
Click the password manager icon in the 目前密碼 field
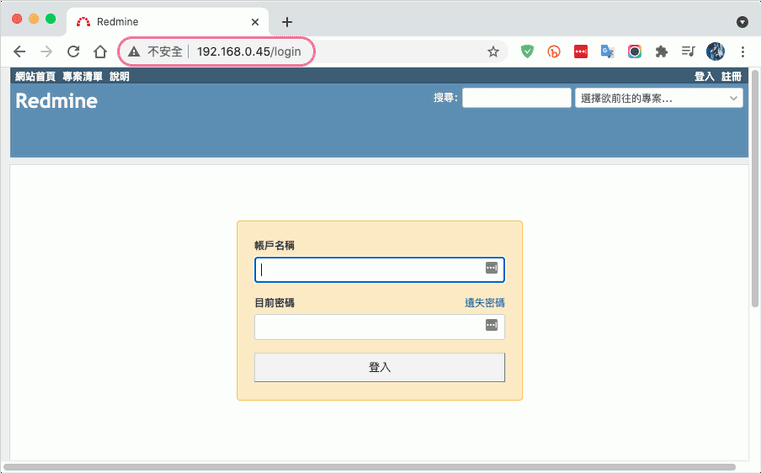point(492,325)
